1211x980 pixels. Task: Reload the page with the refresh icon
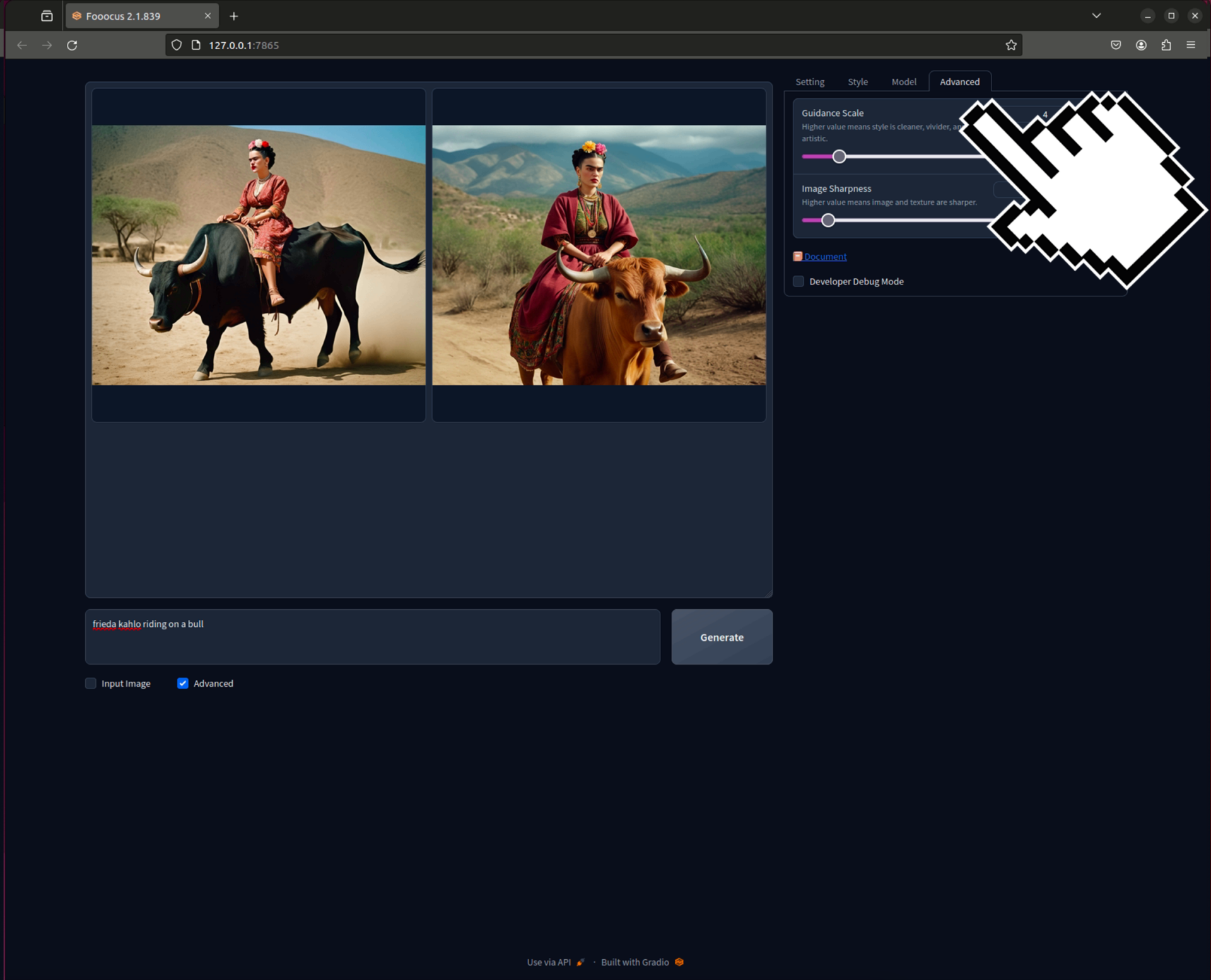tap(72, 45)
